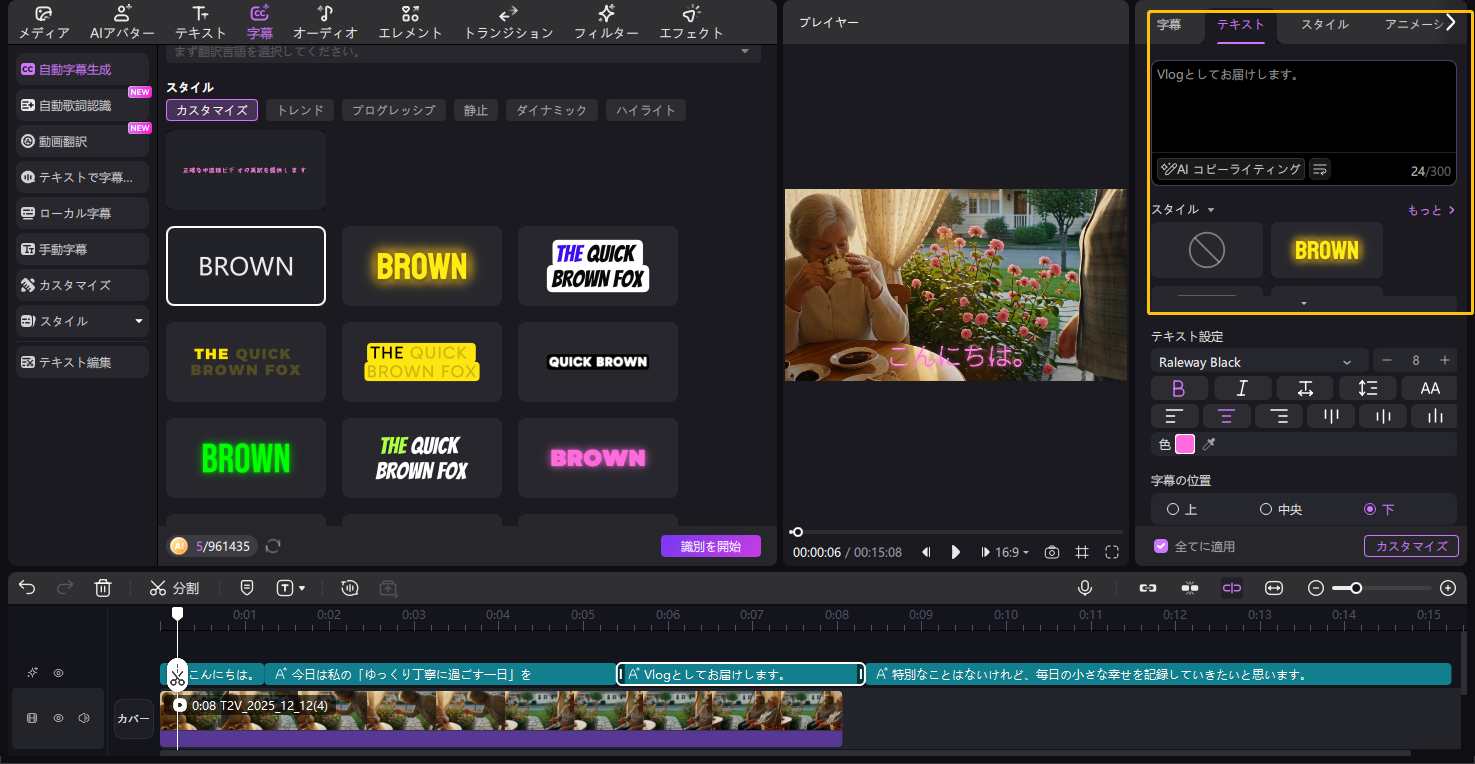Click the trash delete icon
Image resolution: width=1475 pixels, height=764 pixels.
pos(102,588)
